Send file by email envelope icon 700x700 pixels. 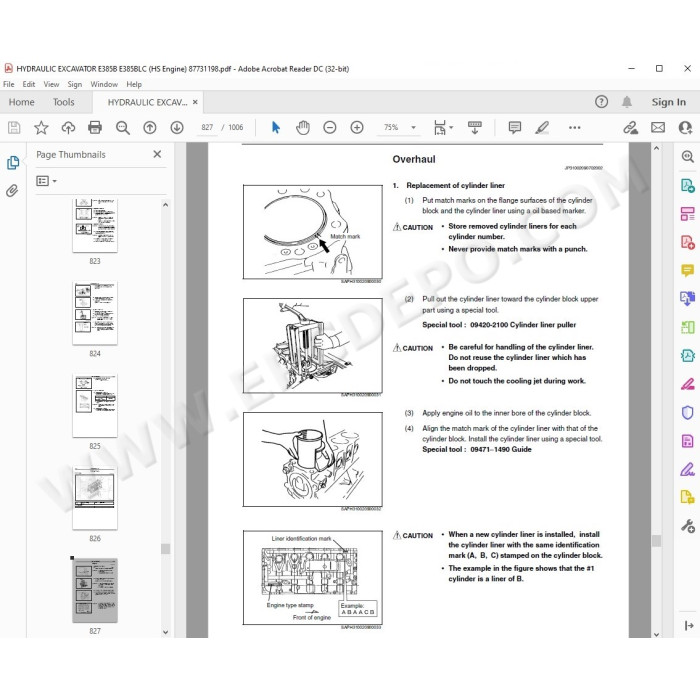click(x=658, y=128)
